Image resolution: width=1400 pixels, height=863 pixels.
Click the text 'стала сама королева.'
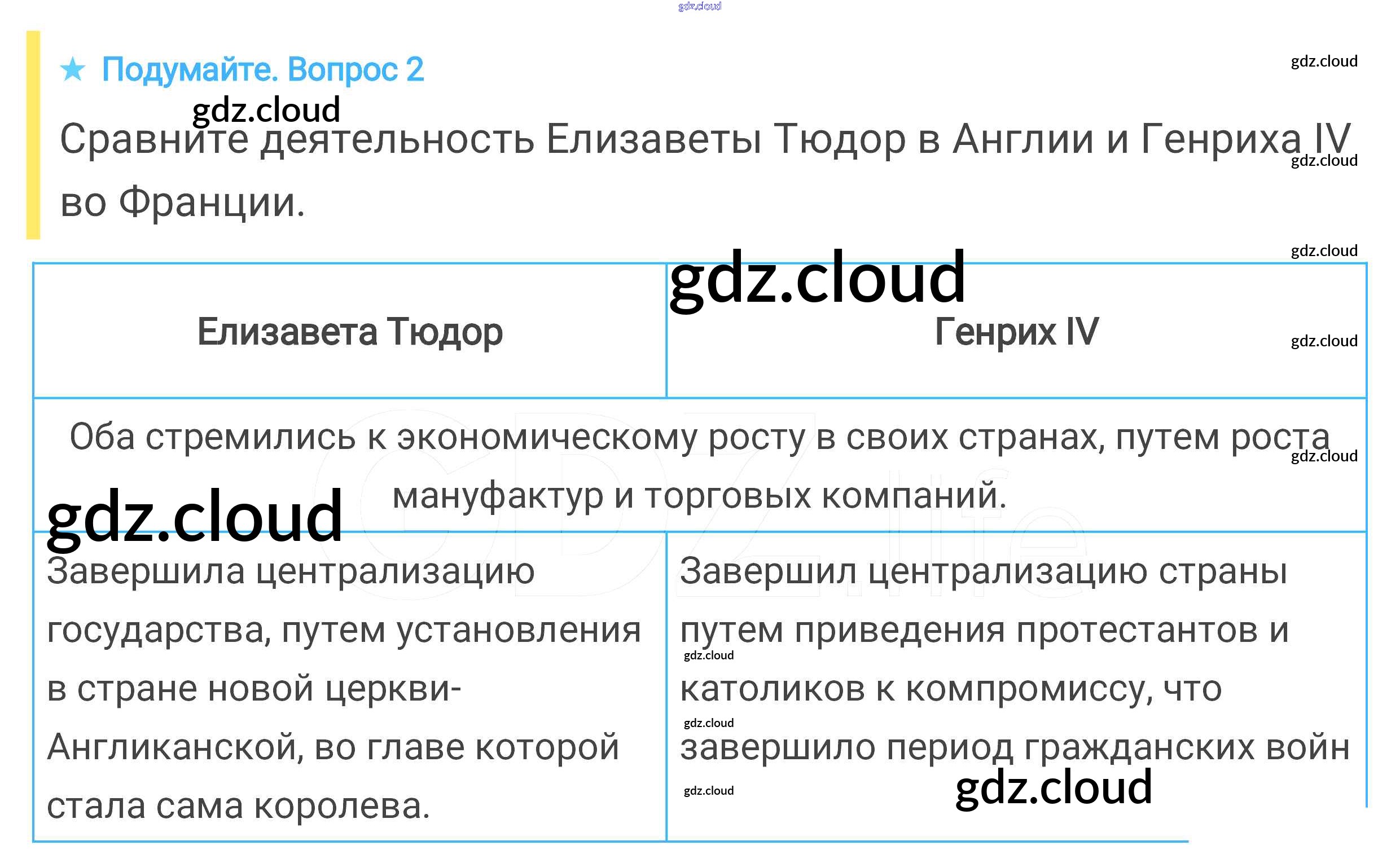point(238,806)
